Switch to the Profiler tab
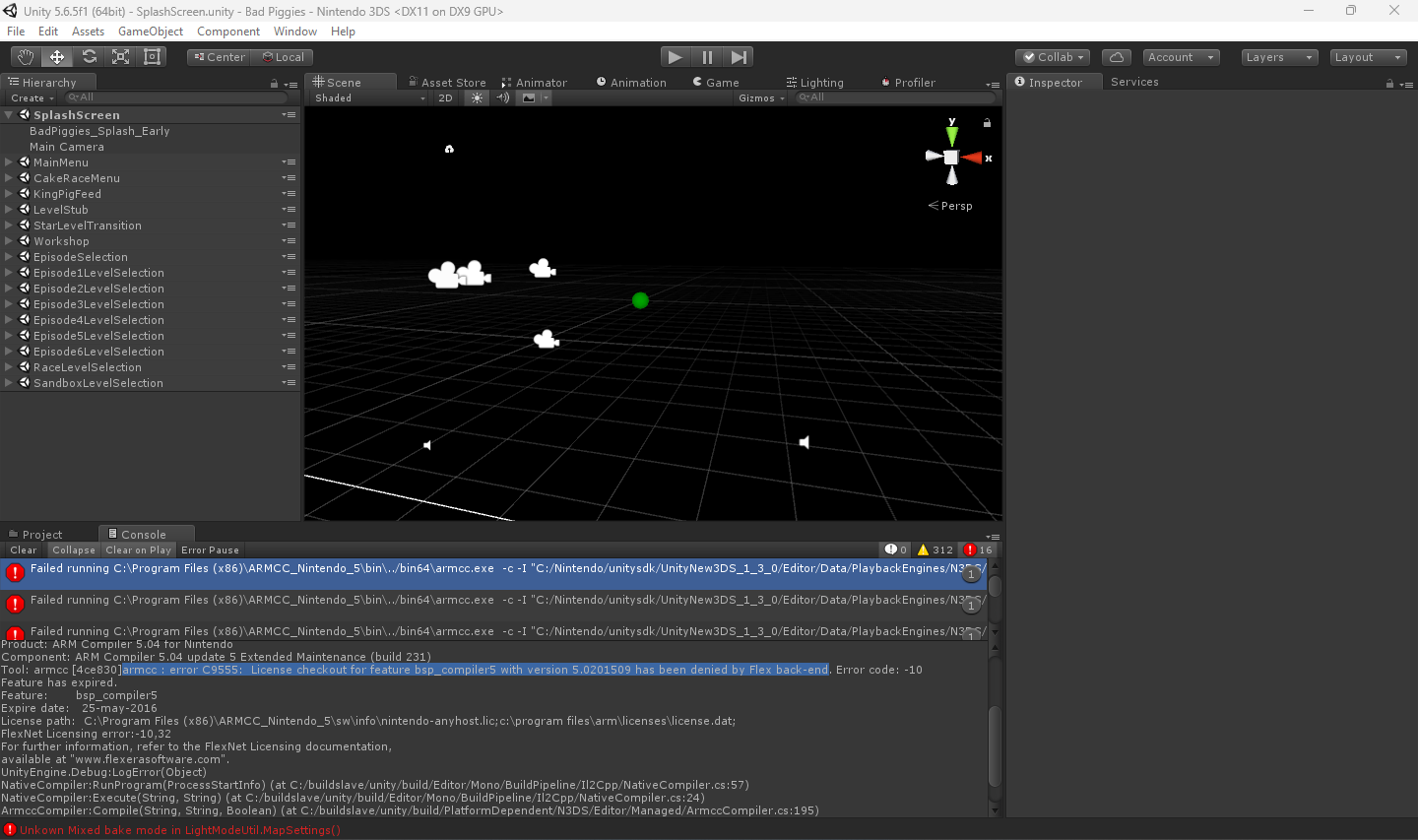 pos(908,83)
